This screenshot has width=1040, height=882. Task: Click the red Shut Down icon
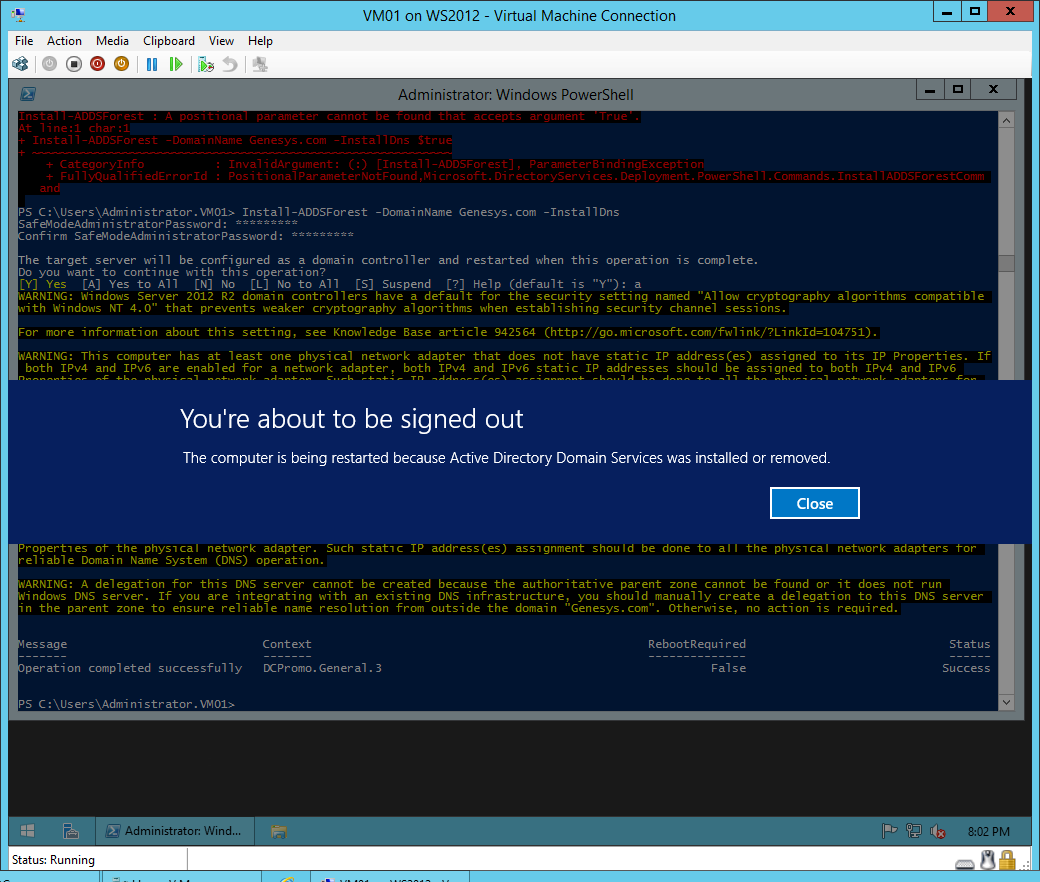pyautogui.click(x=98, y=64)
